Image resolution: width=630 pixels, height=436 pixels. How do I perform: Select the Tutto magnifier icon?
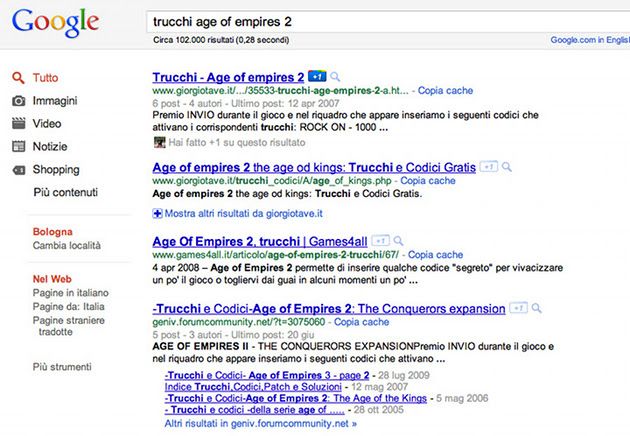point(18,78)
